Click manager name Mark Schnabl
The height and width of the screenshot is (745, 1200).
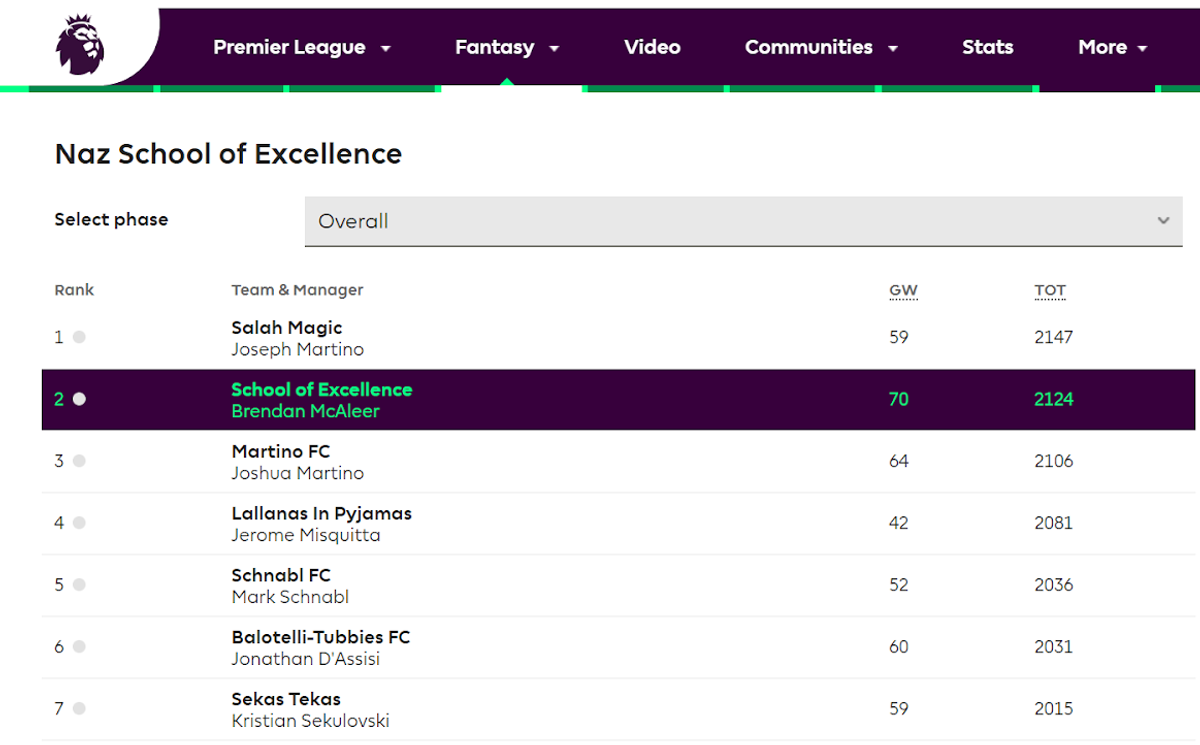[x=290, y=598]
